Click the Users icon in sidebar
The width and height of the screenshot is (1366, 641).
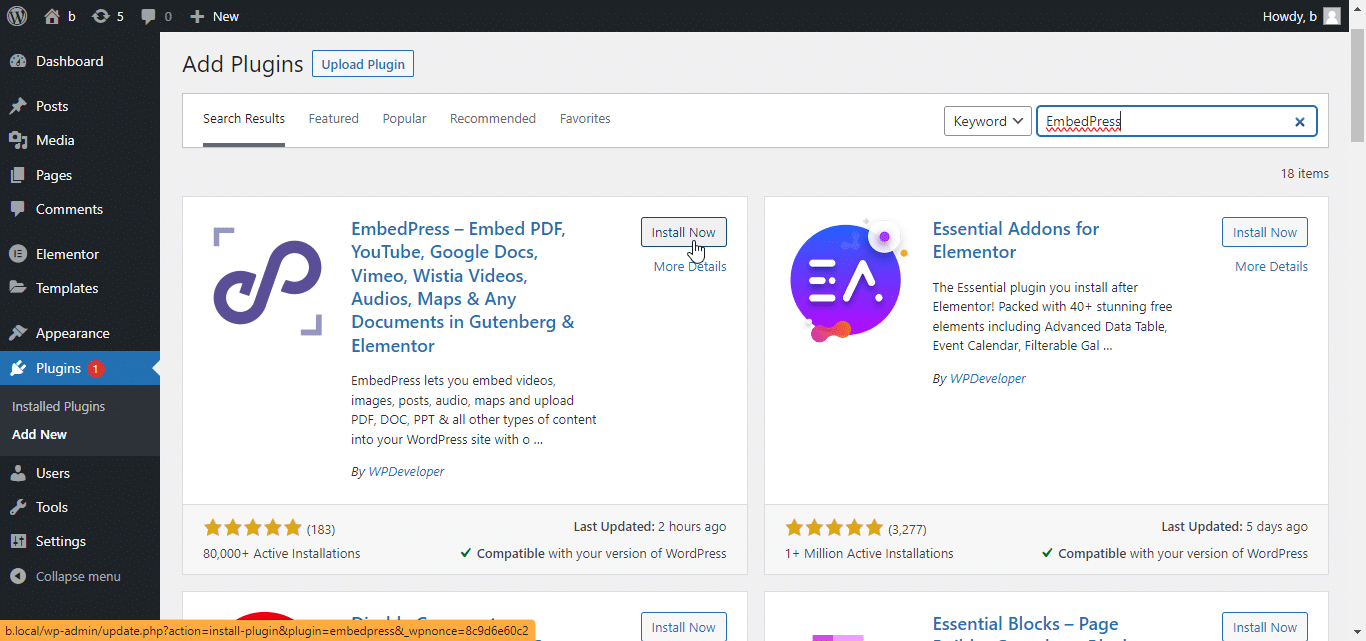coord(18,473)
